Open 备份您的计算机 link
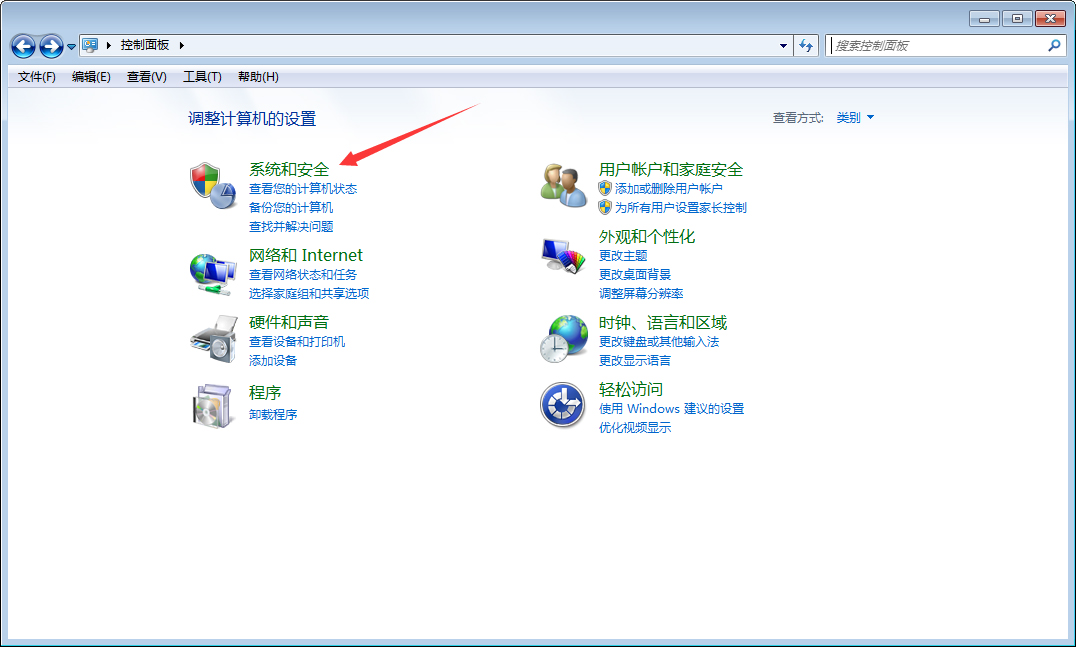The image size is (1076, 647). 290,207
